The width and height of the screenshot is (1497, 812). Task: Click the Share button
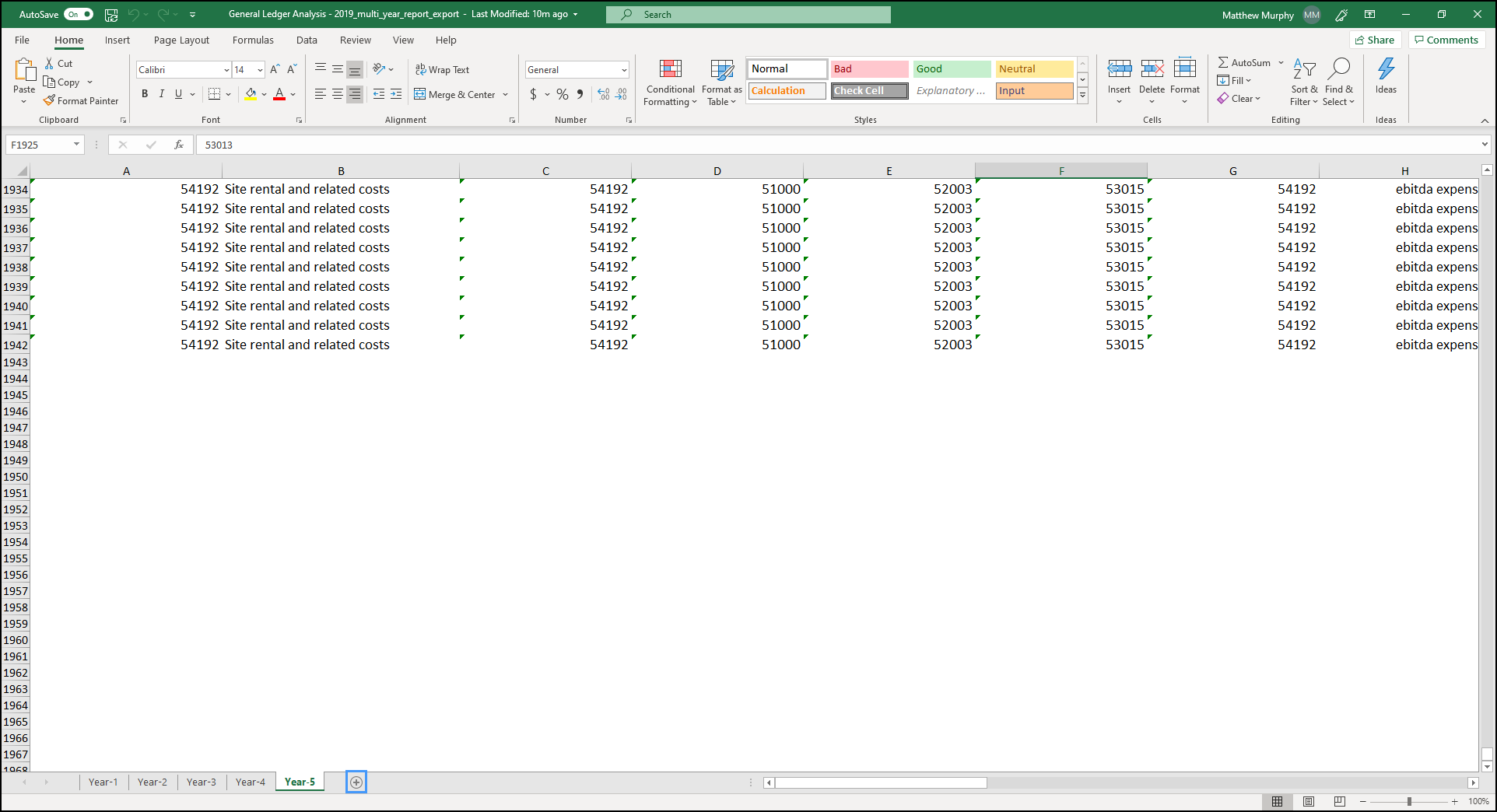[x=1375, y=40]
